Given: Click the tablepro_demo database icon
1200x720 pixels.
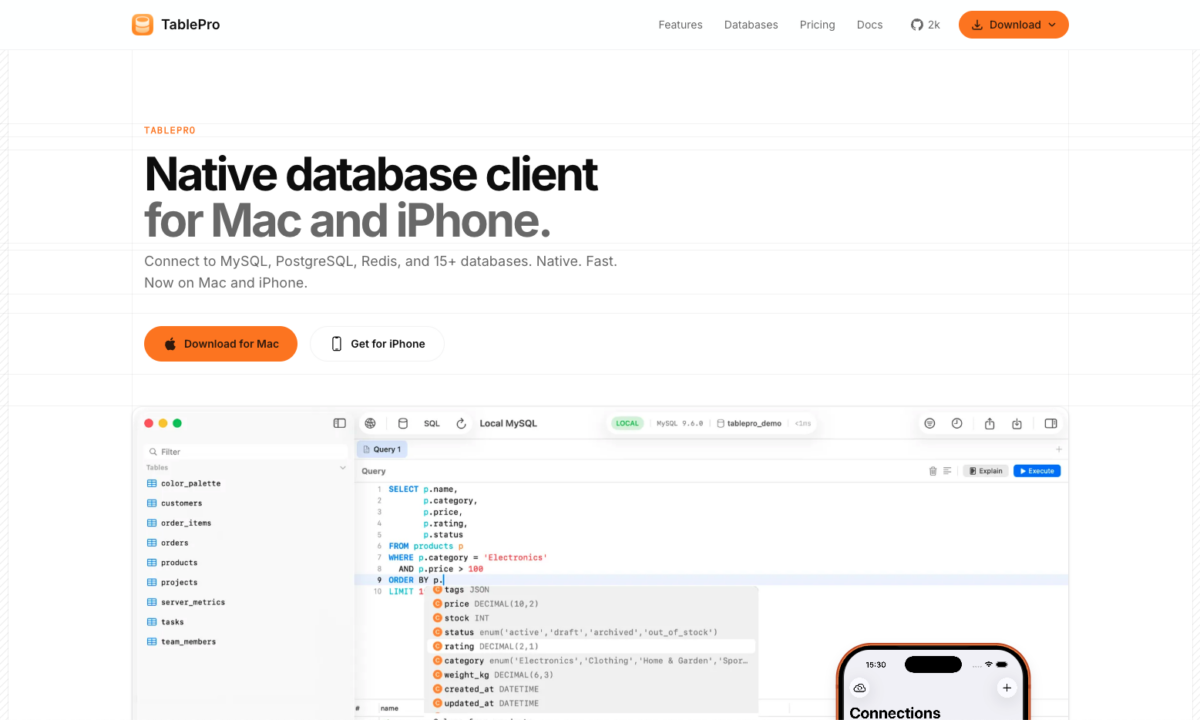Looking at the screenshot, I should (720, 424).
